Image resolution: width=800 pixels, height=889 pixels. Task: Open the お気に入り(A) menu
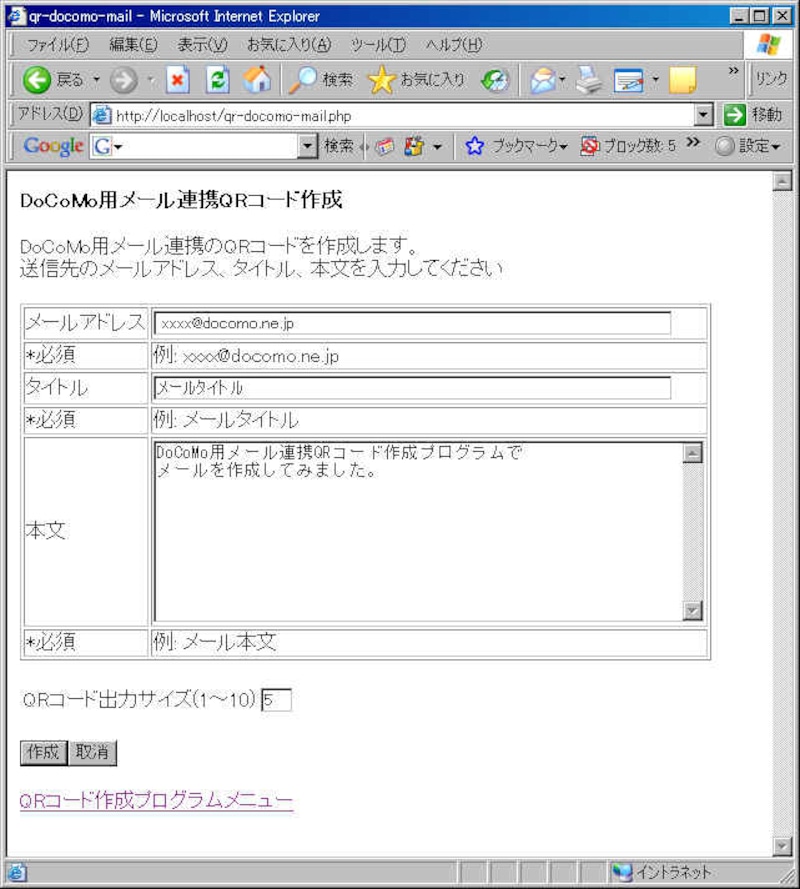[x=289, y=44]
